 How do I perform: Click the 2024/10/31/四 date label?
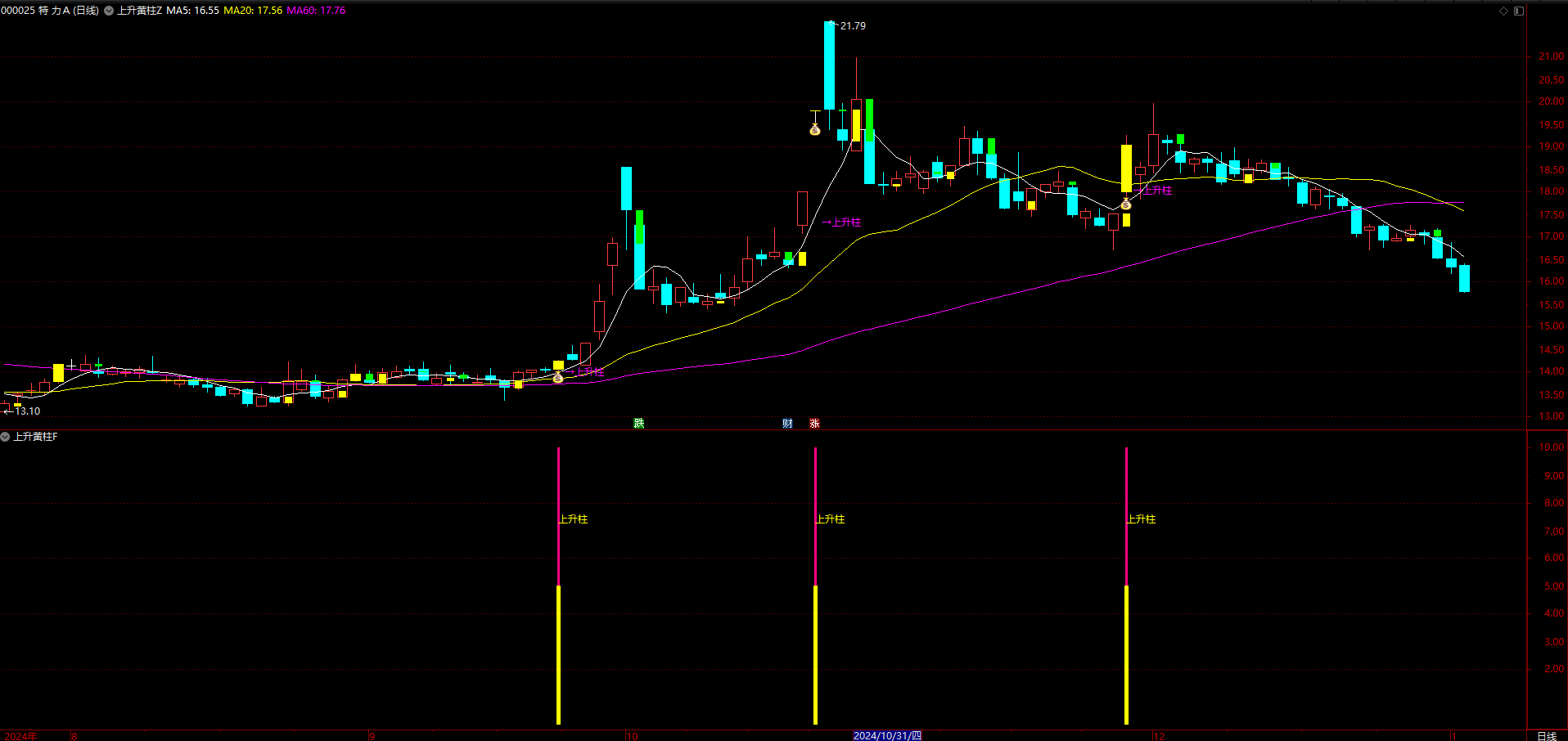point(887,736)
